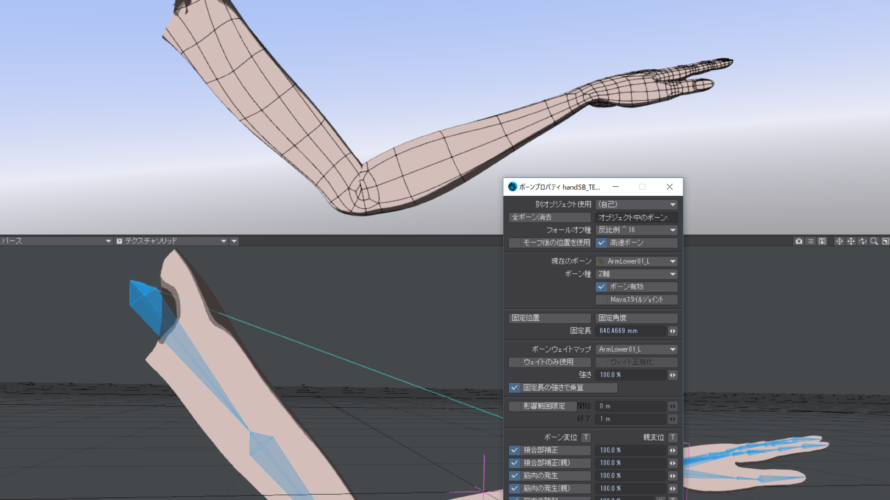
Task: Minimize the ボーンプロパティ dialog
Action: pos(615,187)
